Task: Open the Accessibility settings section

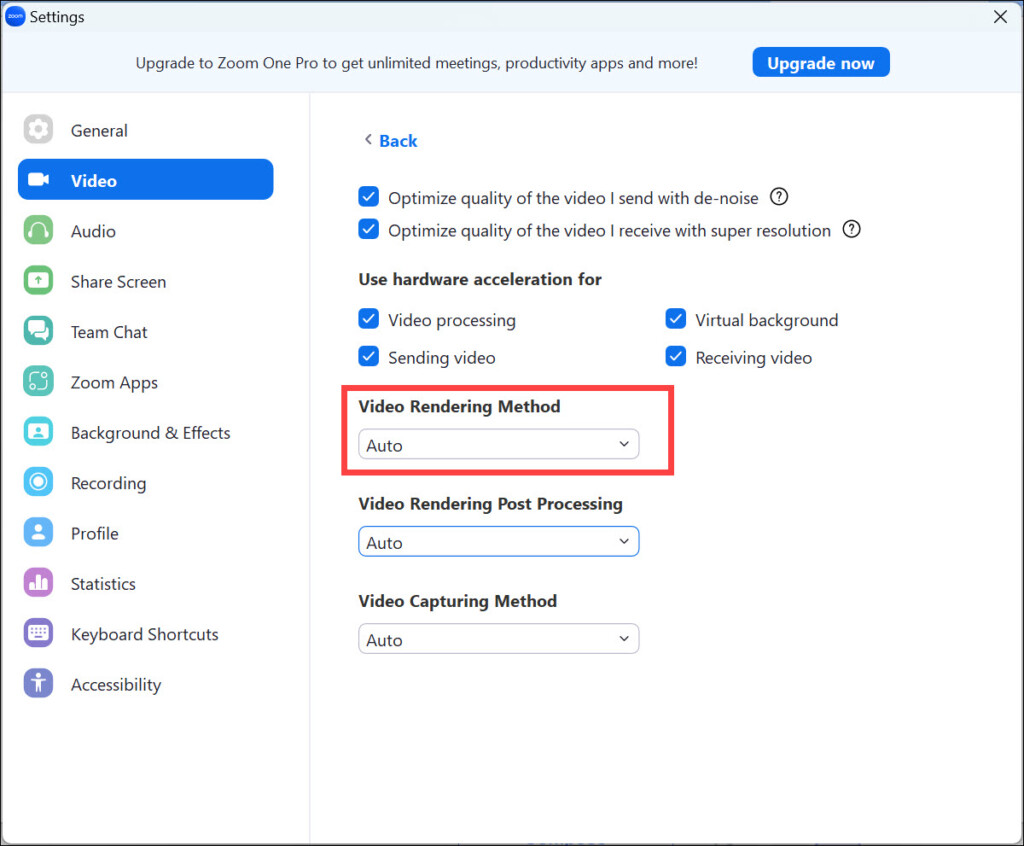Action: [x=115, y=685]
